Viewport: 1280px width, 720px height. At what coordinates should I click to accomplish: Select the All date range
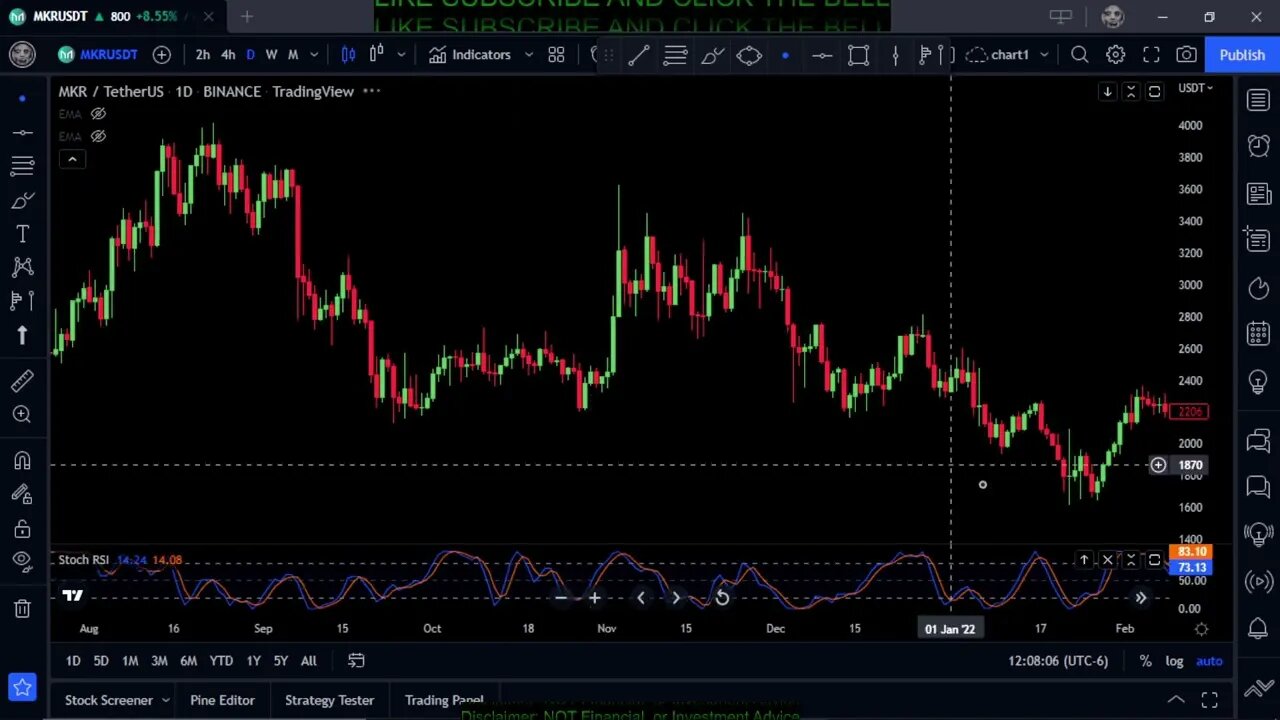pyautogui.click(x=309, y=661)
